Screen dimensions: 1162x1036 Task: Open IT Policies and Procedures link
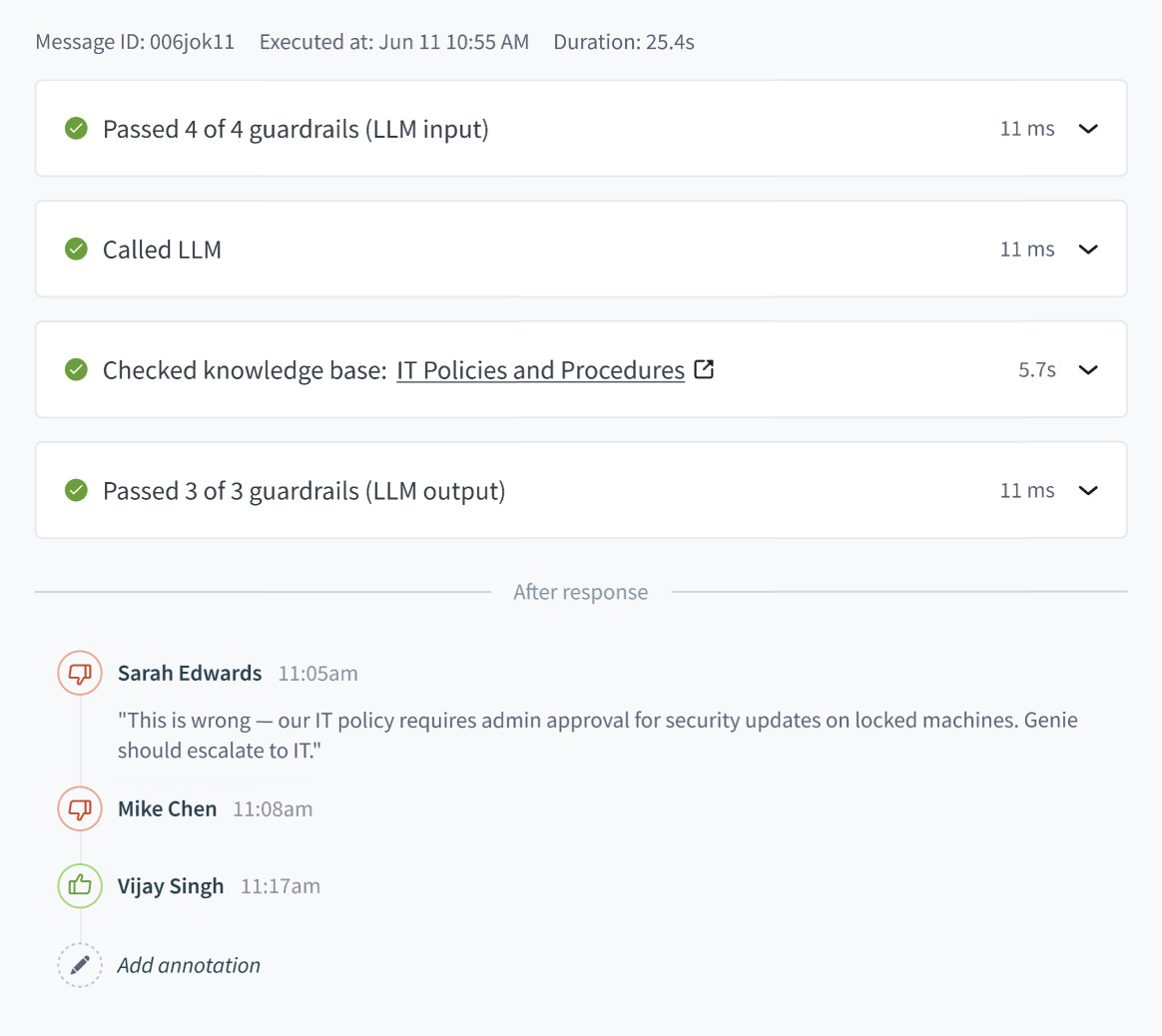[540, 370]
